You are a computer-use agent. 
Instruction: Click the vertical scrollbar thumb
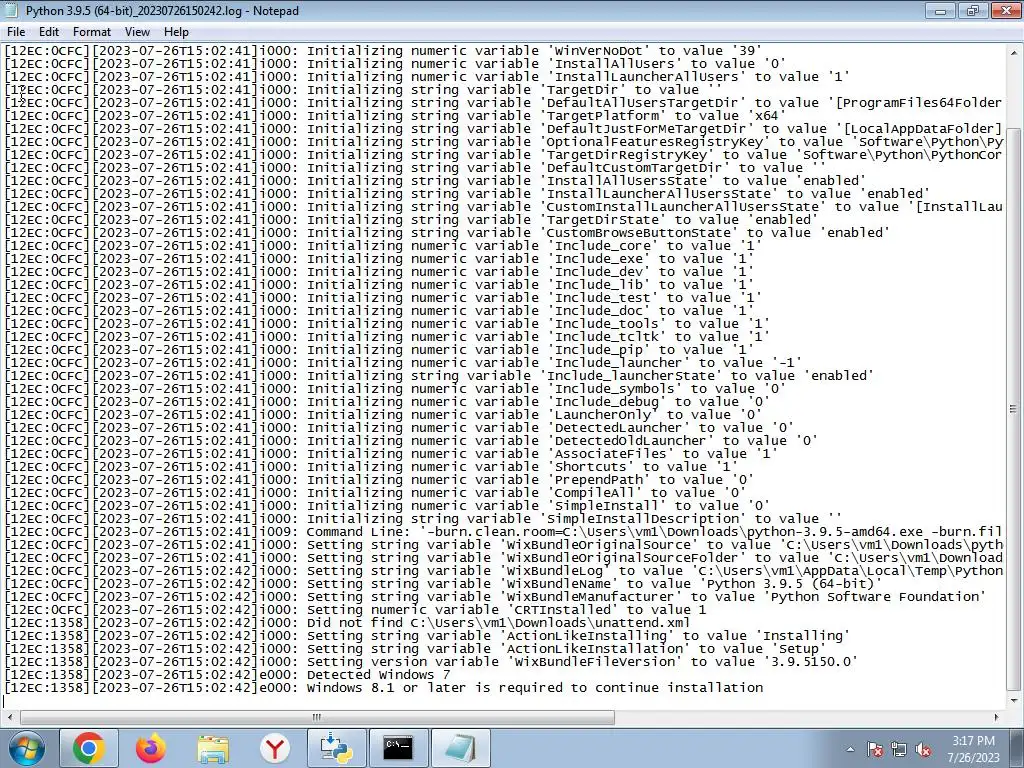click(1013, 409)
